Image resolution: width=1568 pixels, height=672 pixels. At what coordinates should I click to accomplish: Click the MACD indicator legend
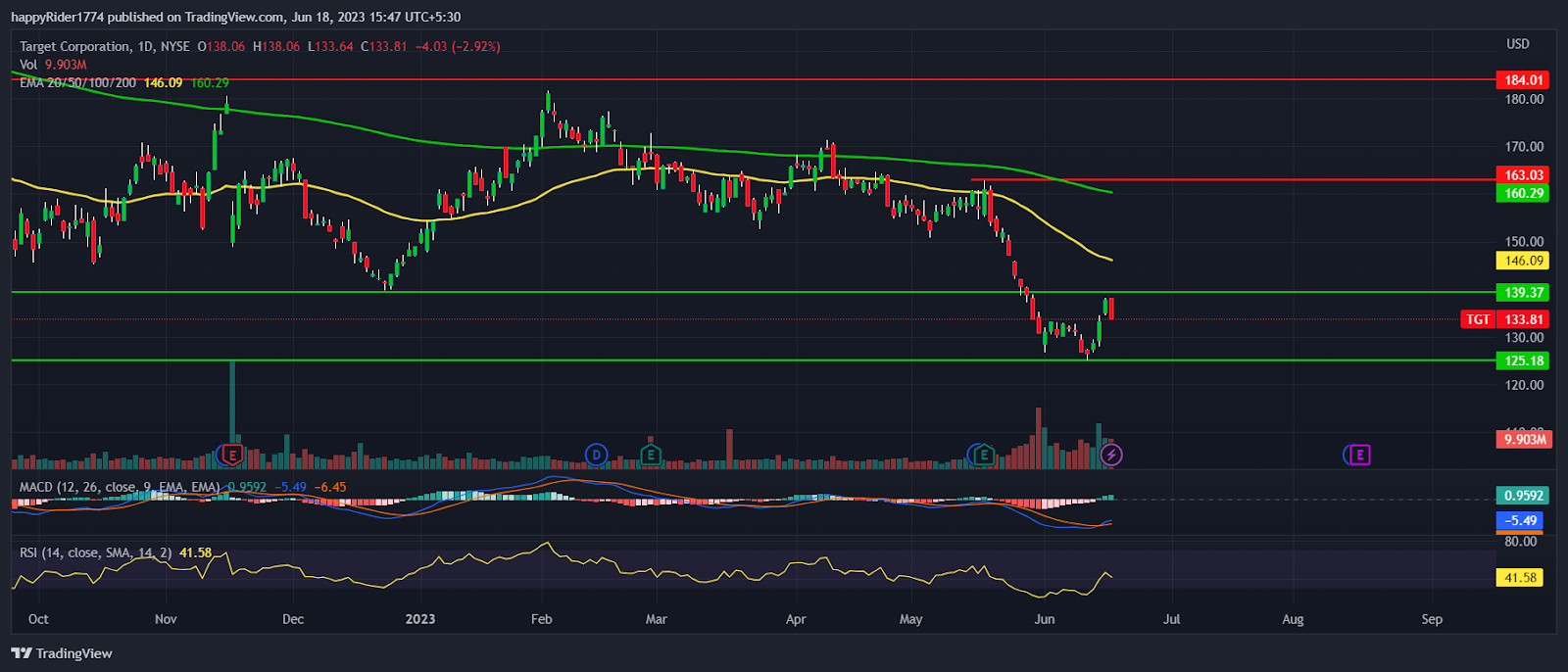tap(120, 487)
